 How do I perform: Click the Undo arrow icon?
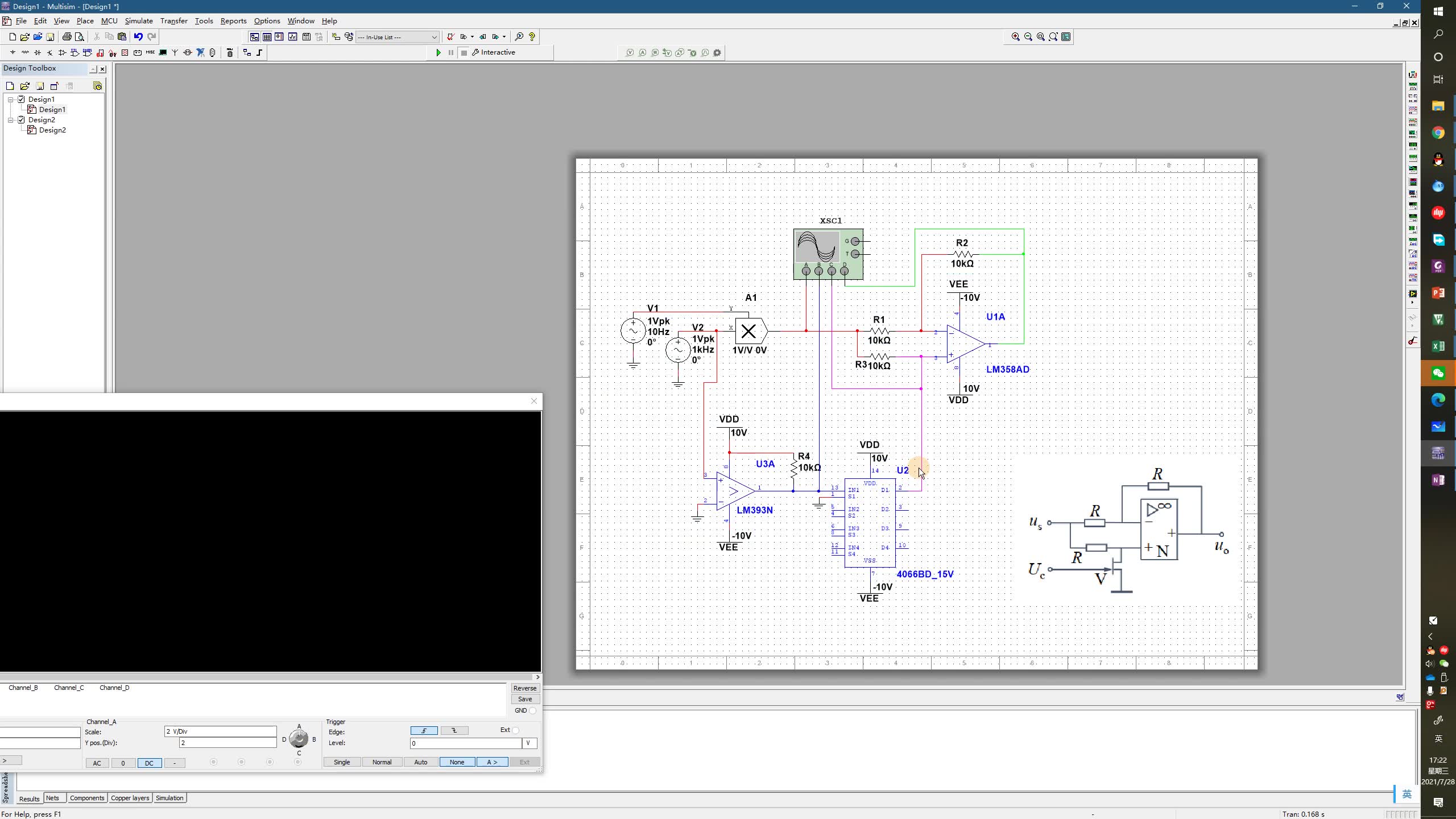[x=138, y=37]
